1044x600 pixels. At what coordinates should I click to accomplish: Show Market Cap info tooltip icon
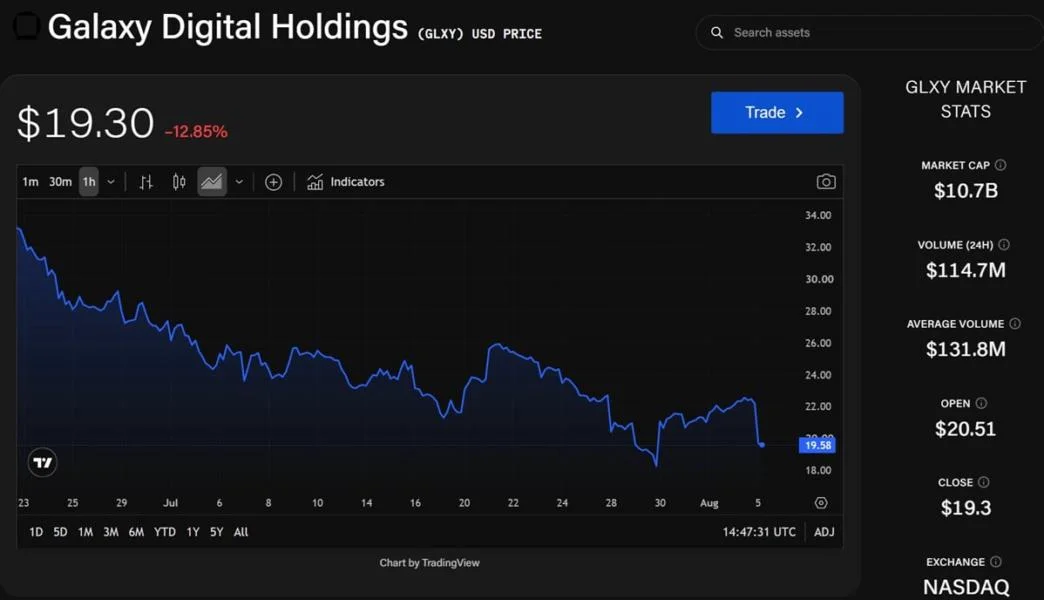click(x=1000, y=164)
